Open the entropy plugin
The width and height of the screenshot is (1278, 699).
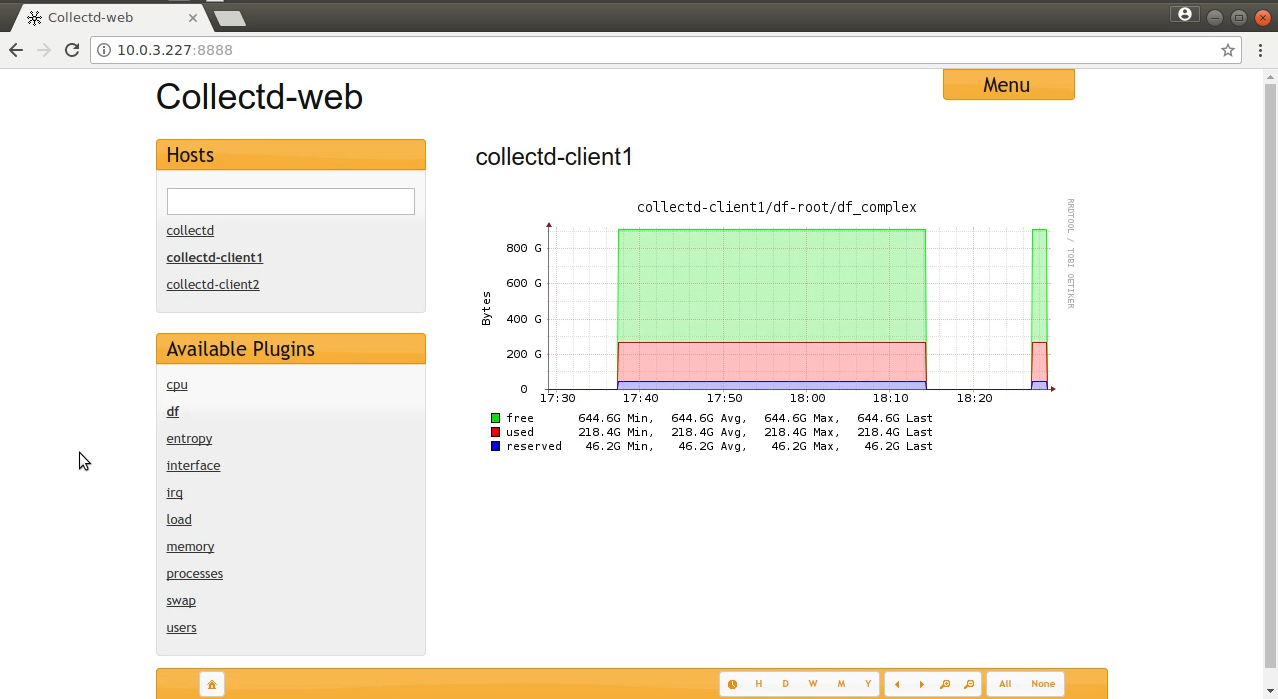click(x=189, y=438)
